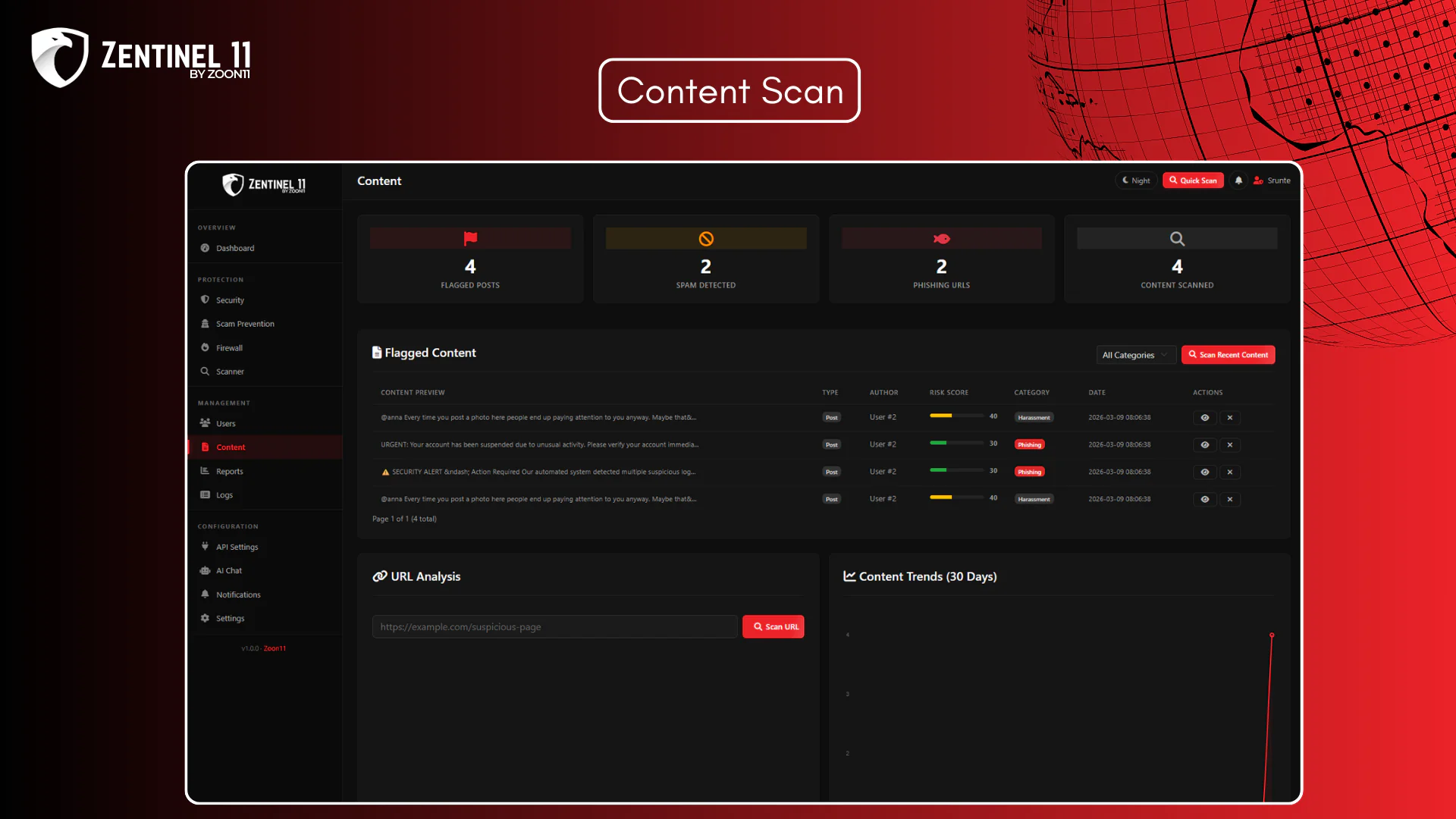Dismiss first Harassment row with X icon
The height and width of the screenshot is (819, 1456).
click(1230, 418)
